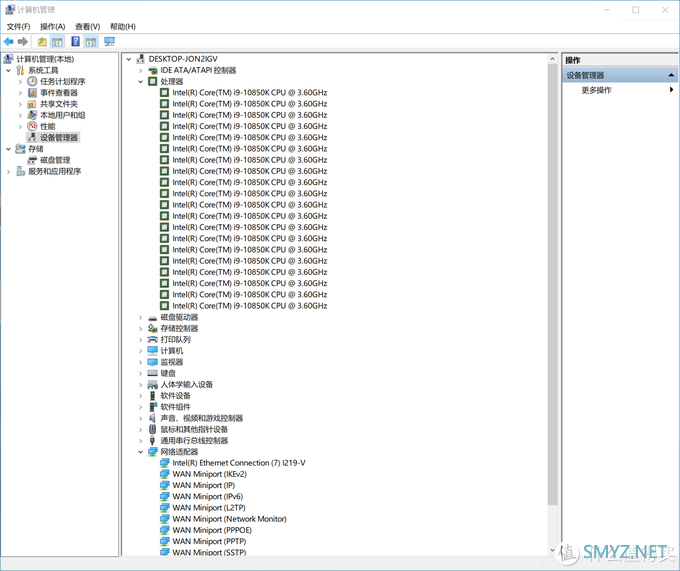
Task: Select WAN Miniport (IP) adapter
Action: pyautogui.click(x=203, y=486)
